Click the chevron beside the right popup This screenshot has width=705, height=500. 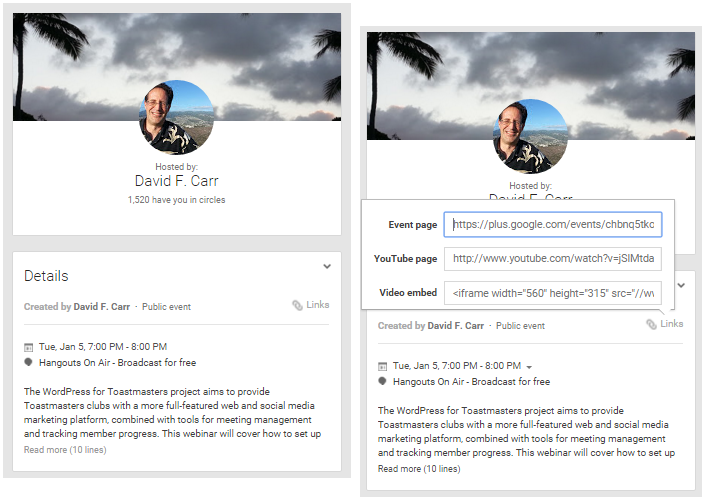pyautogui.click(x=682, y=285)
